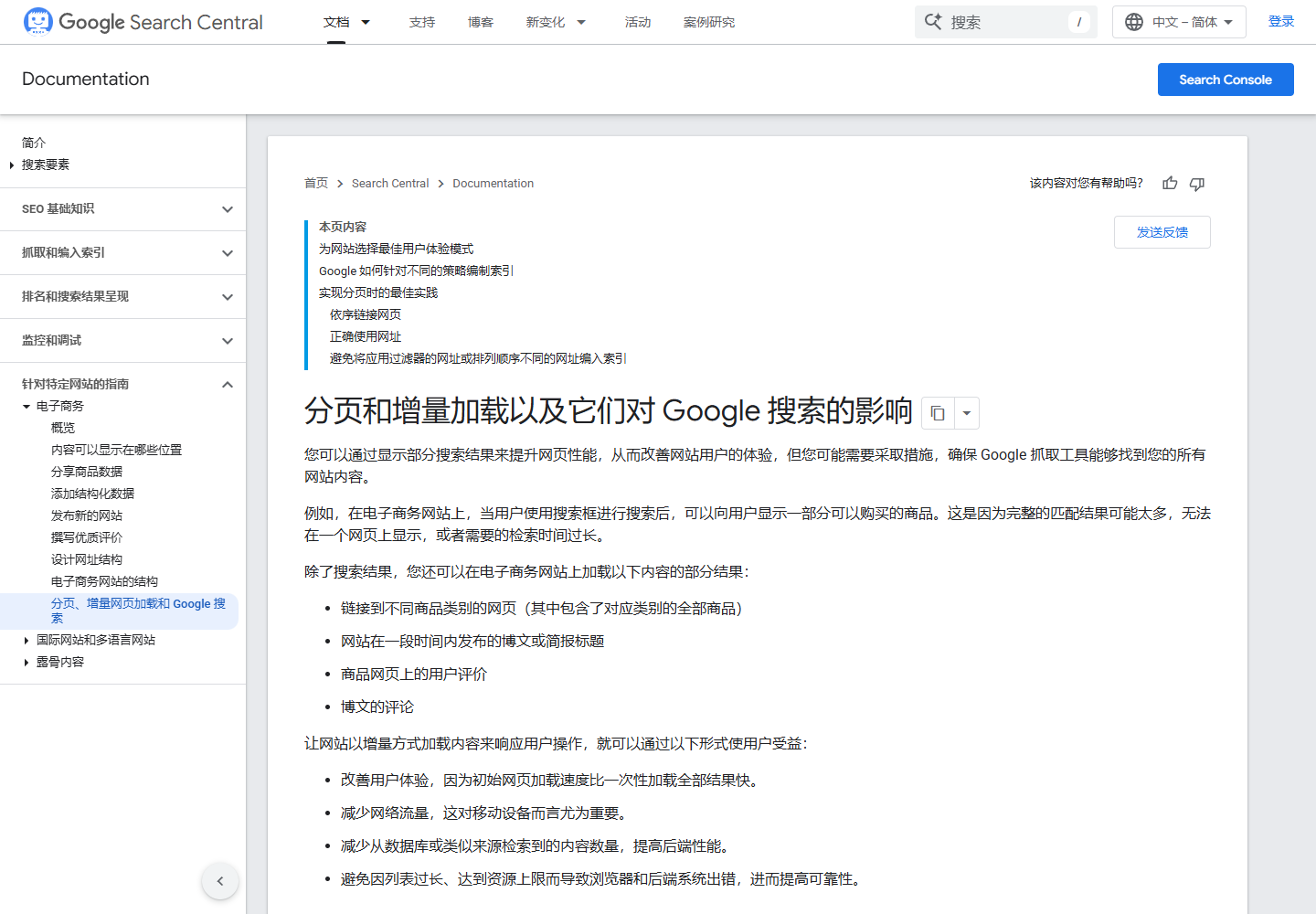Collapse the 电子商务 tree node
The width and height of the screenshot is (1316, 914).
[27, 407]
